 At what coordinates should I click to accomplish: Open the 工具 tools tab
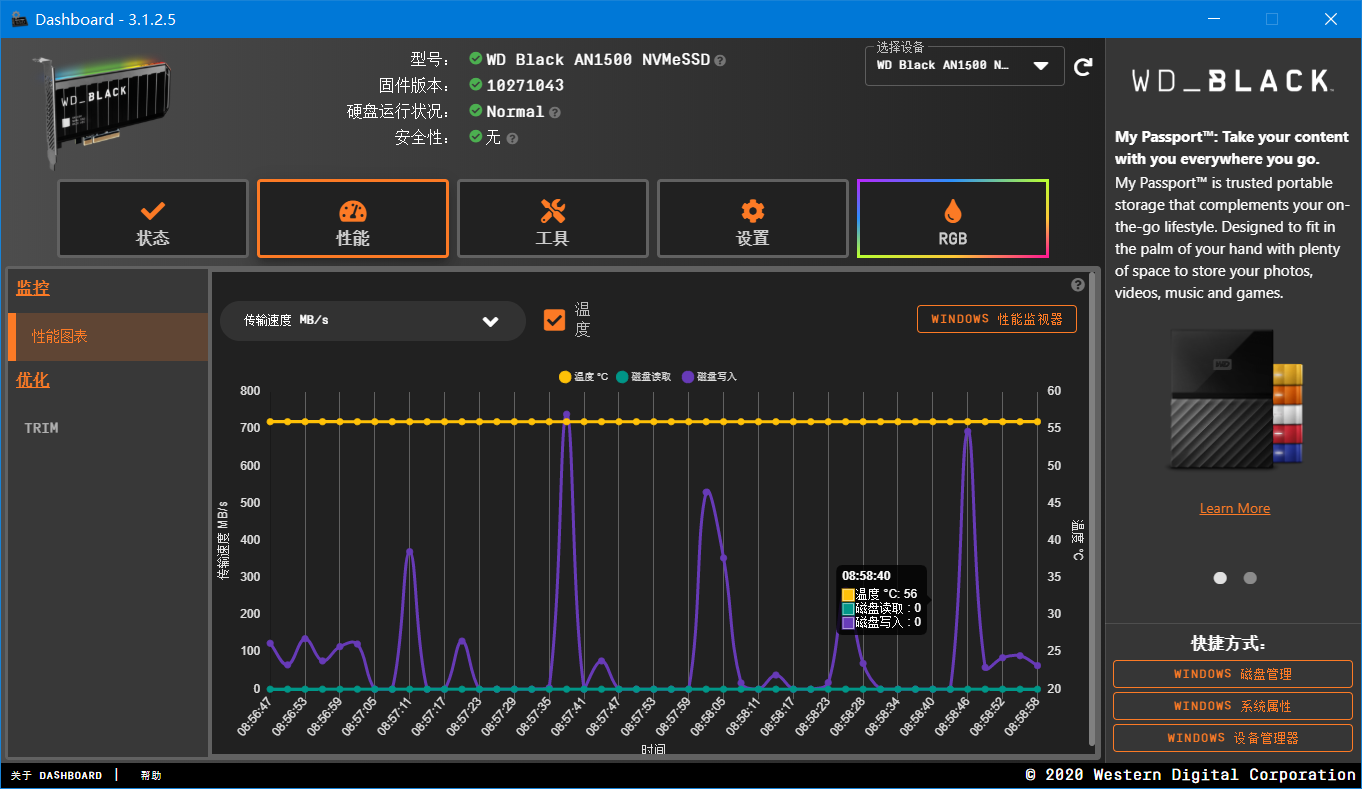point(553,219)
